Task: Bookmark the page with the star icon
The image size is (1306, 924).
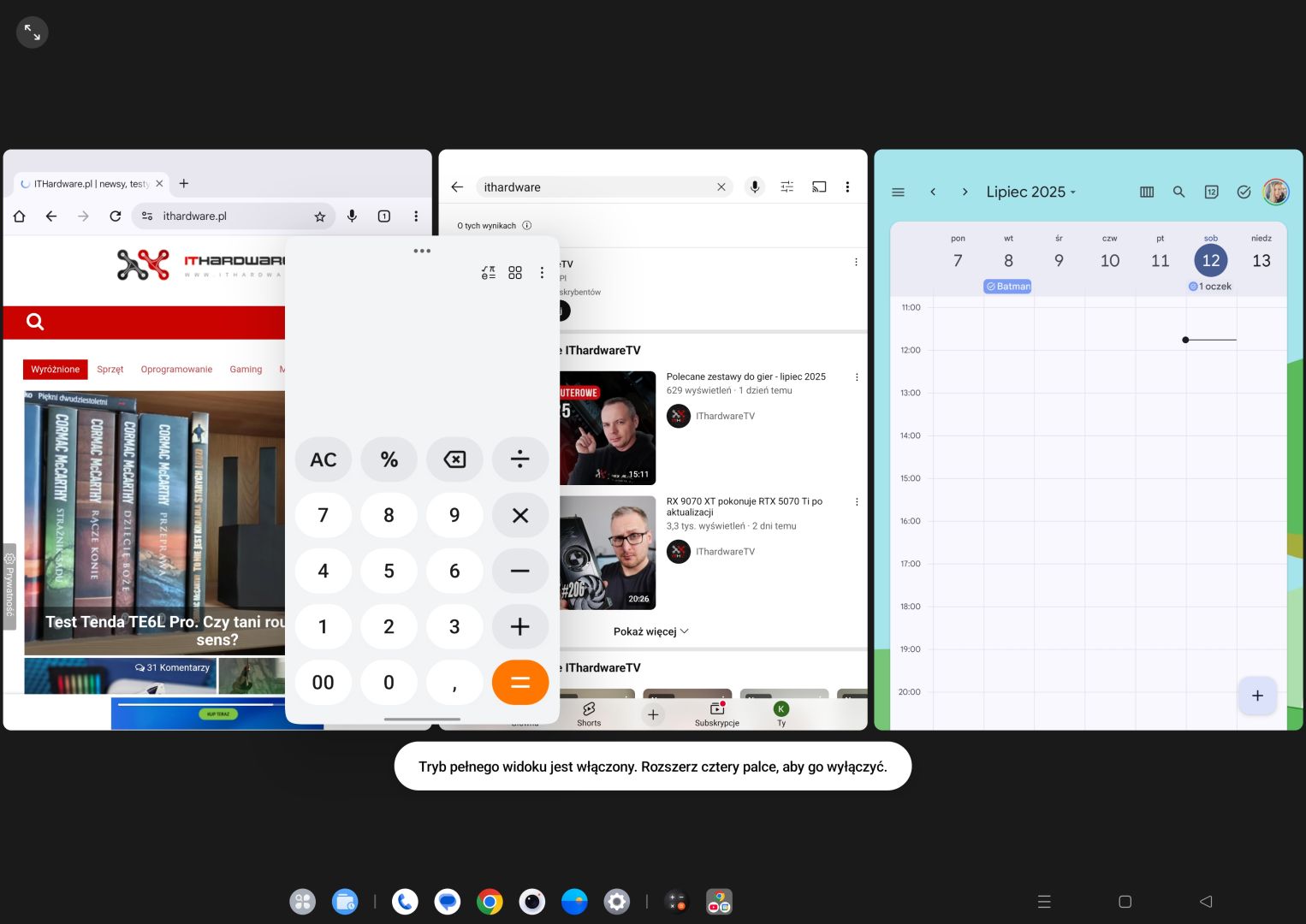Action: [320, 216]
